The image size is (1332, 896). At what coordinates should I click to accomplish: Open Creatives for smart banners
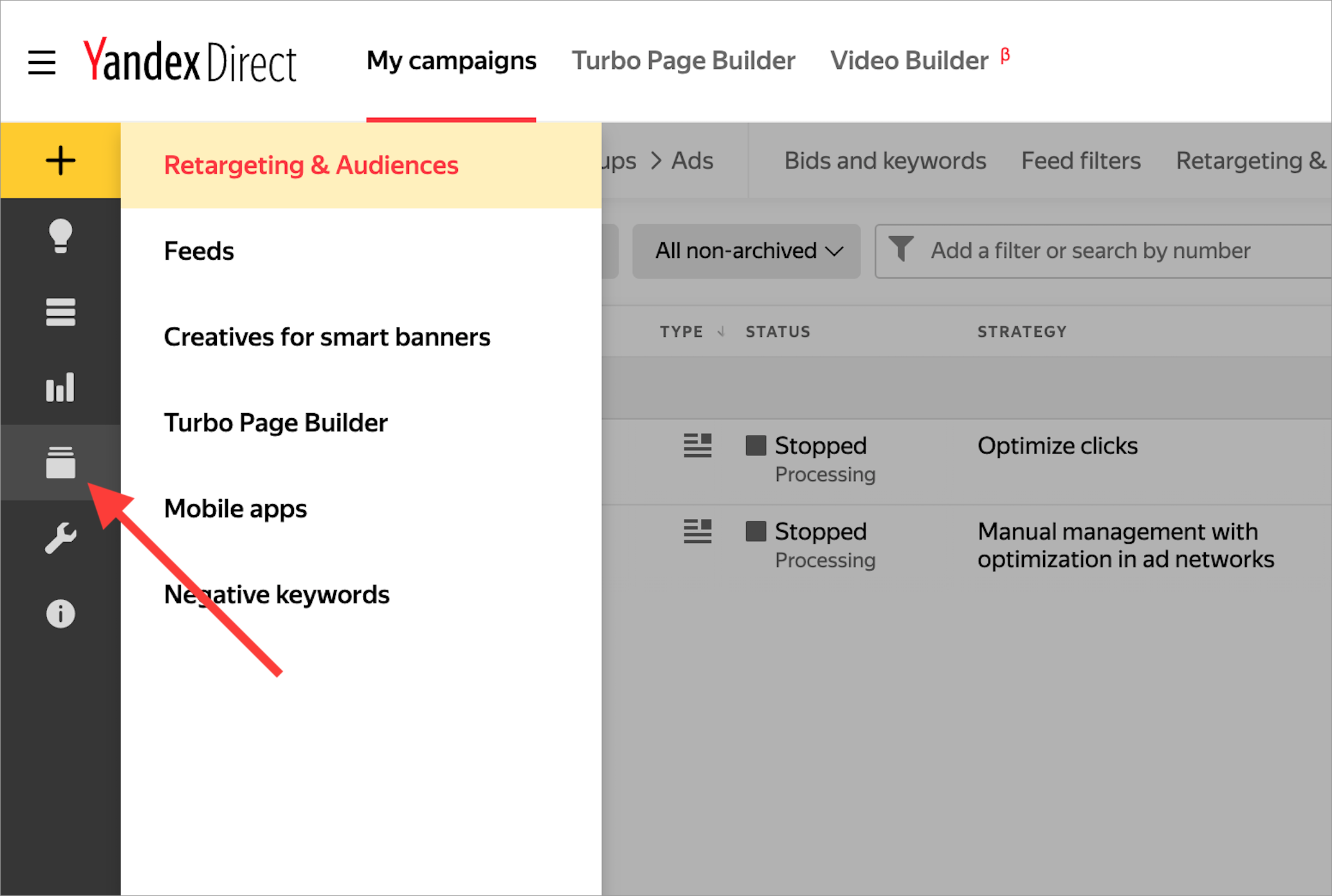327,337
